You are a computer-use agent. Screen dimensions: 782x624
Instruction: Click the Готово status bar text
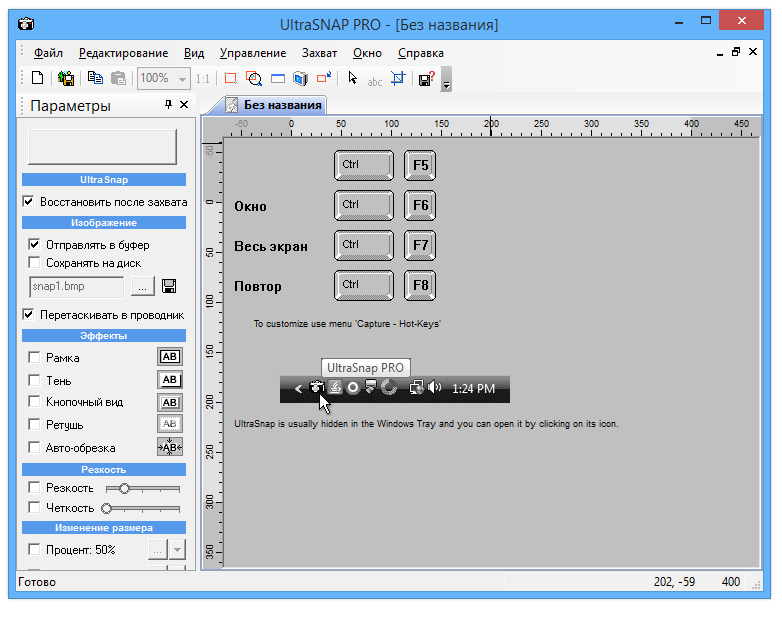37,582
